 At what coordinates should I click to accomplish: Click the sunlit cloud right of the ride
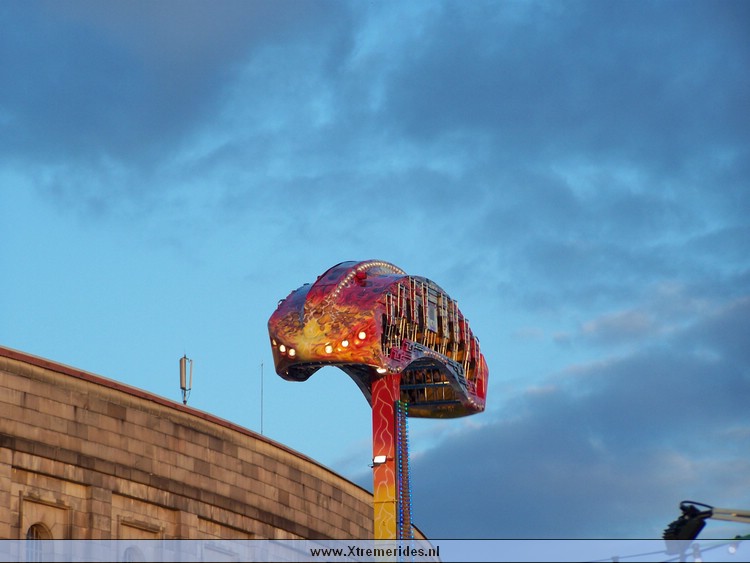(x=620, y=325)
